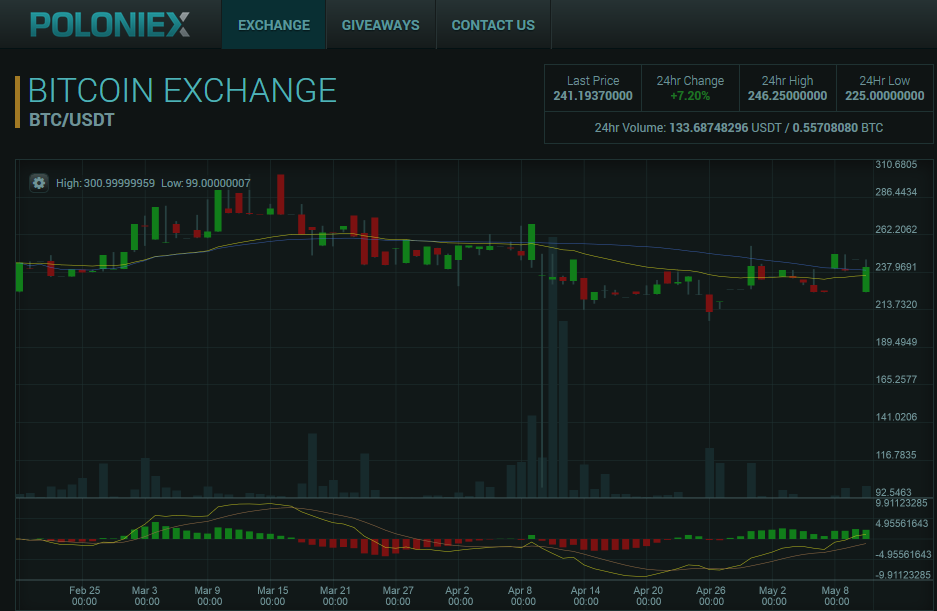Click the 24hr Volume 133.68748296 USDT figure
The height and width of the screenshot is (611, 937).
click(x=725, y=128)
